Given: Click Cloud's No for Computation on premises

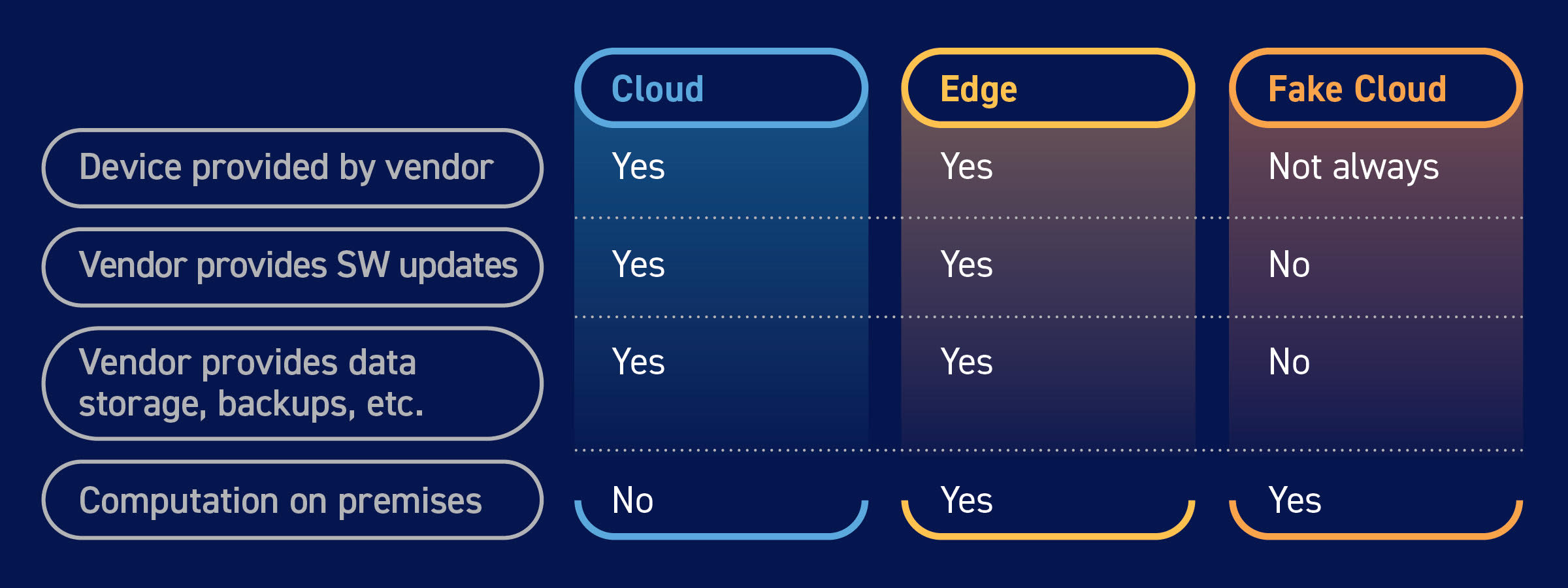Looking at the screenshot, I should coord(632,500).
